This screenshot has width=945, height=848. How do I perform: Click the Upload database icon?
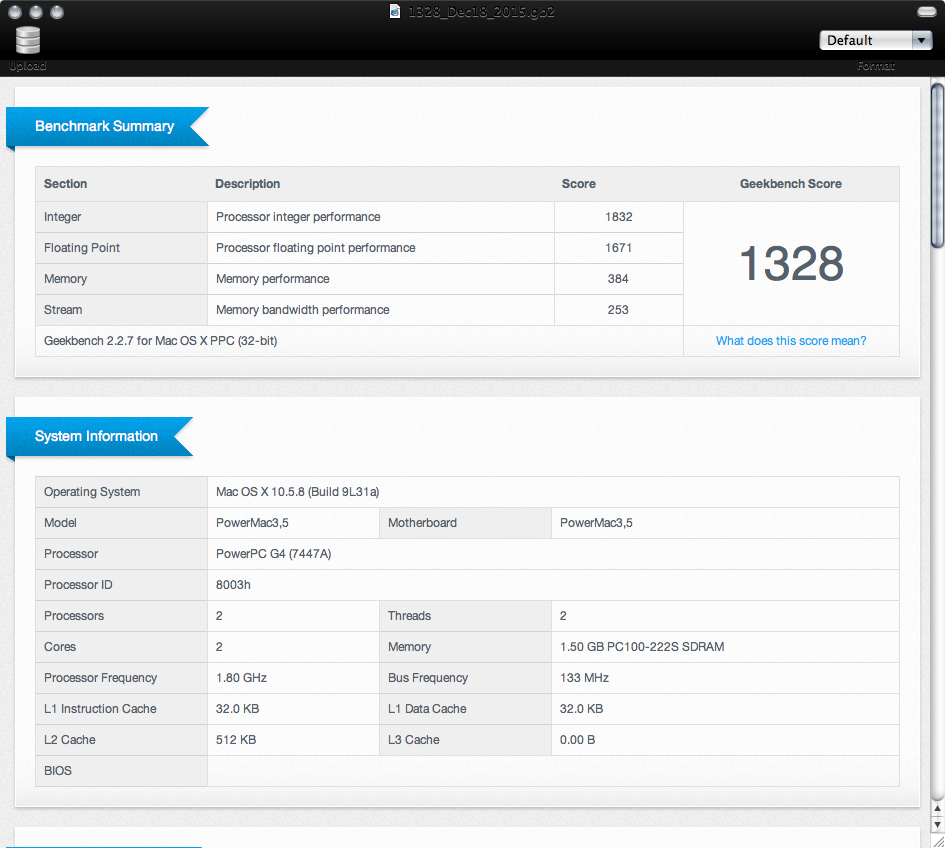pos(28,40)
